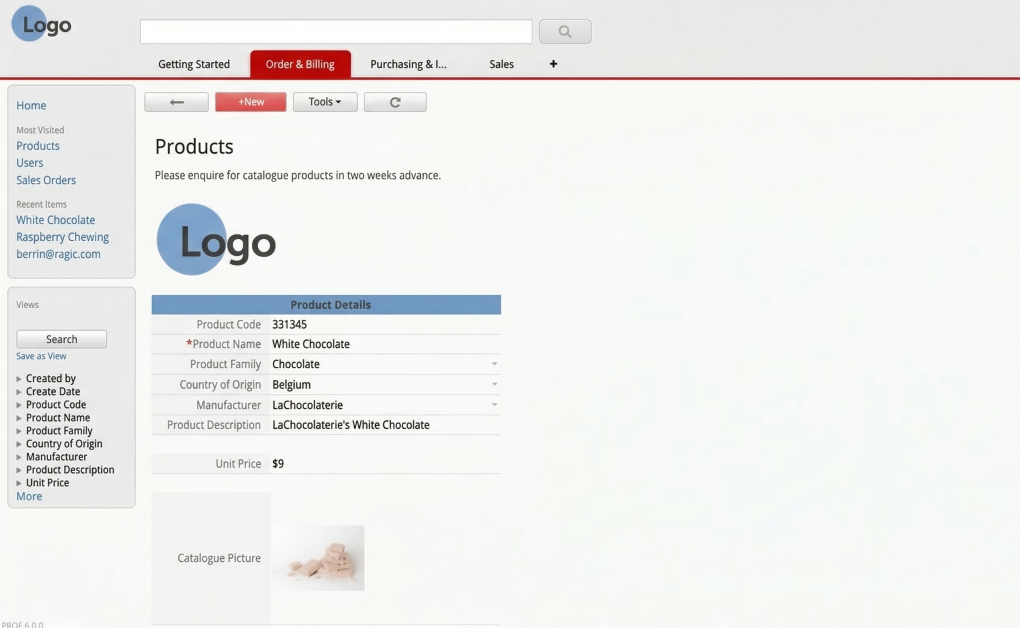
Task: Click the refresh icon in the toolbar
Action: (x=395, y=101)
